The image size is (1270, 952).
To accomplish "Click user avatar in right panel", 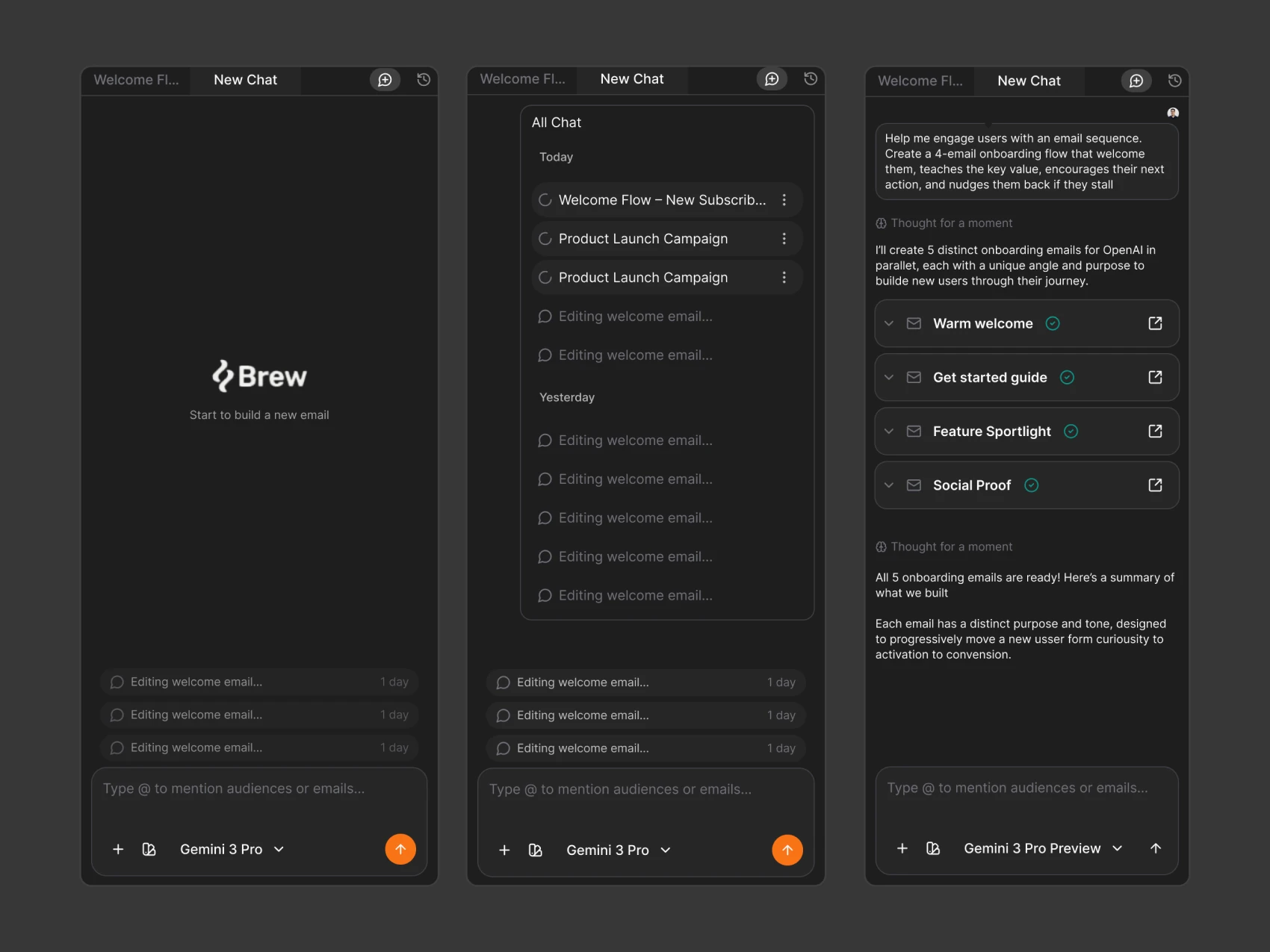I will click(x=1173, y=113).
